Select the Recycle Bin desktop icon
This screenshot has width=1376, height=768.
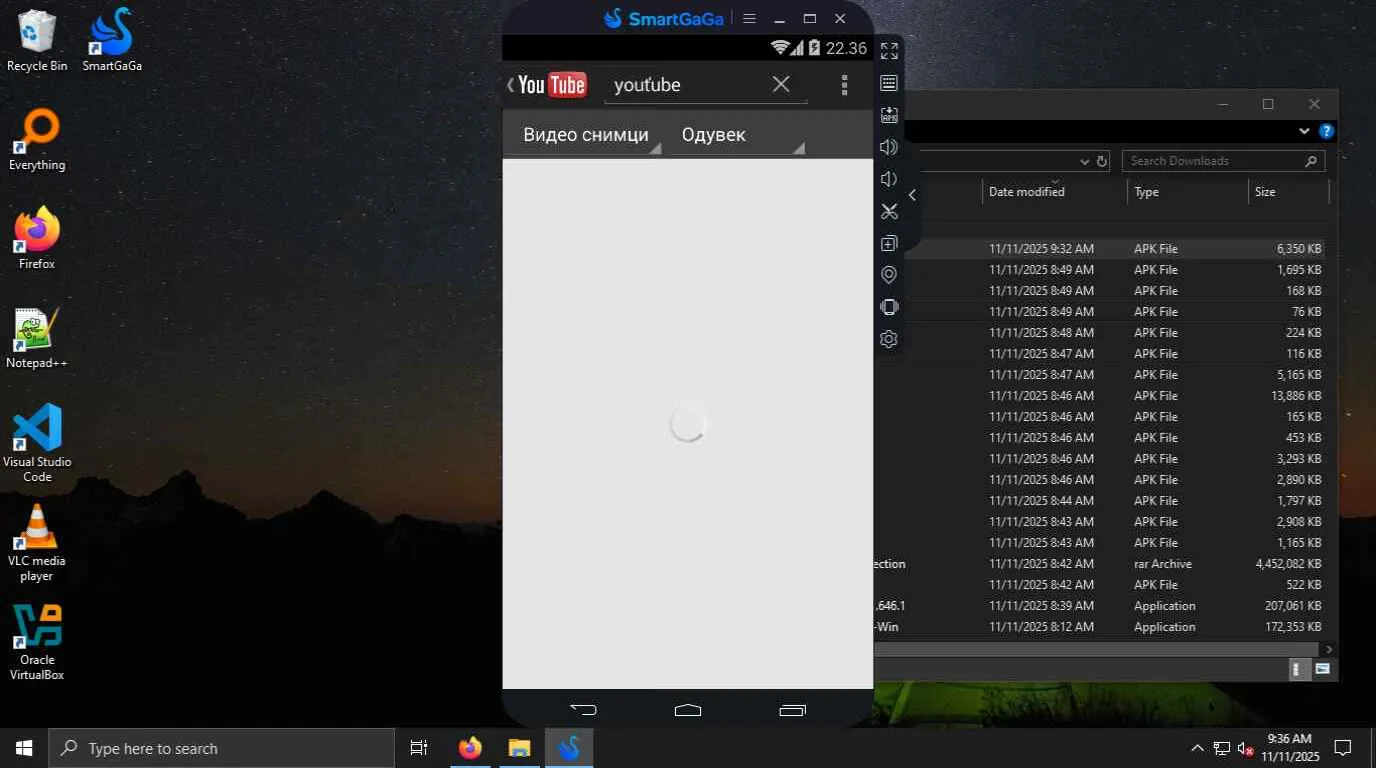37,41
